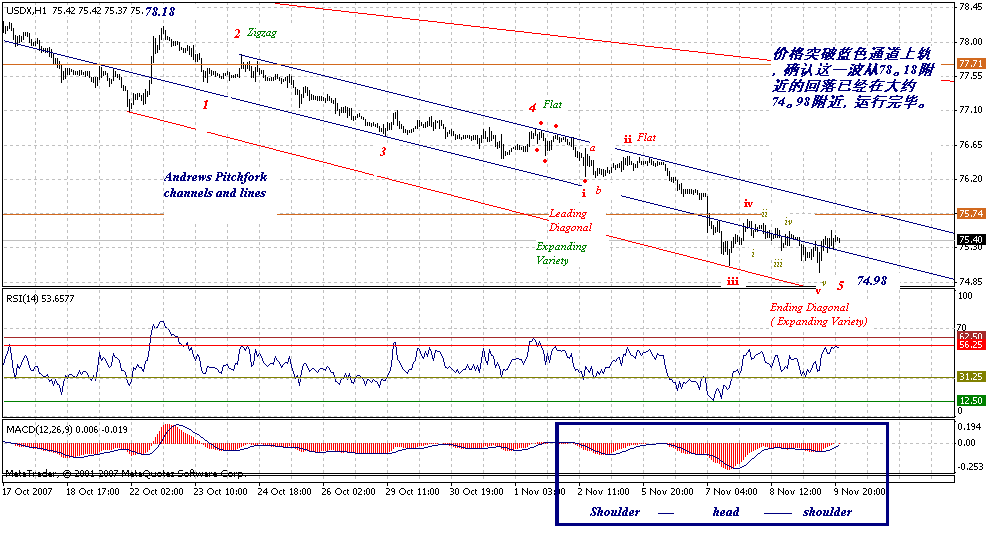The width and height of the screenshot is (992, 548).
Task: Click the red Flat label beside wave ii
Action: 647,137
